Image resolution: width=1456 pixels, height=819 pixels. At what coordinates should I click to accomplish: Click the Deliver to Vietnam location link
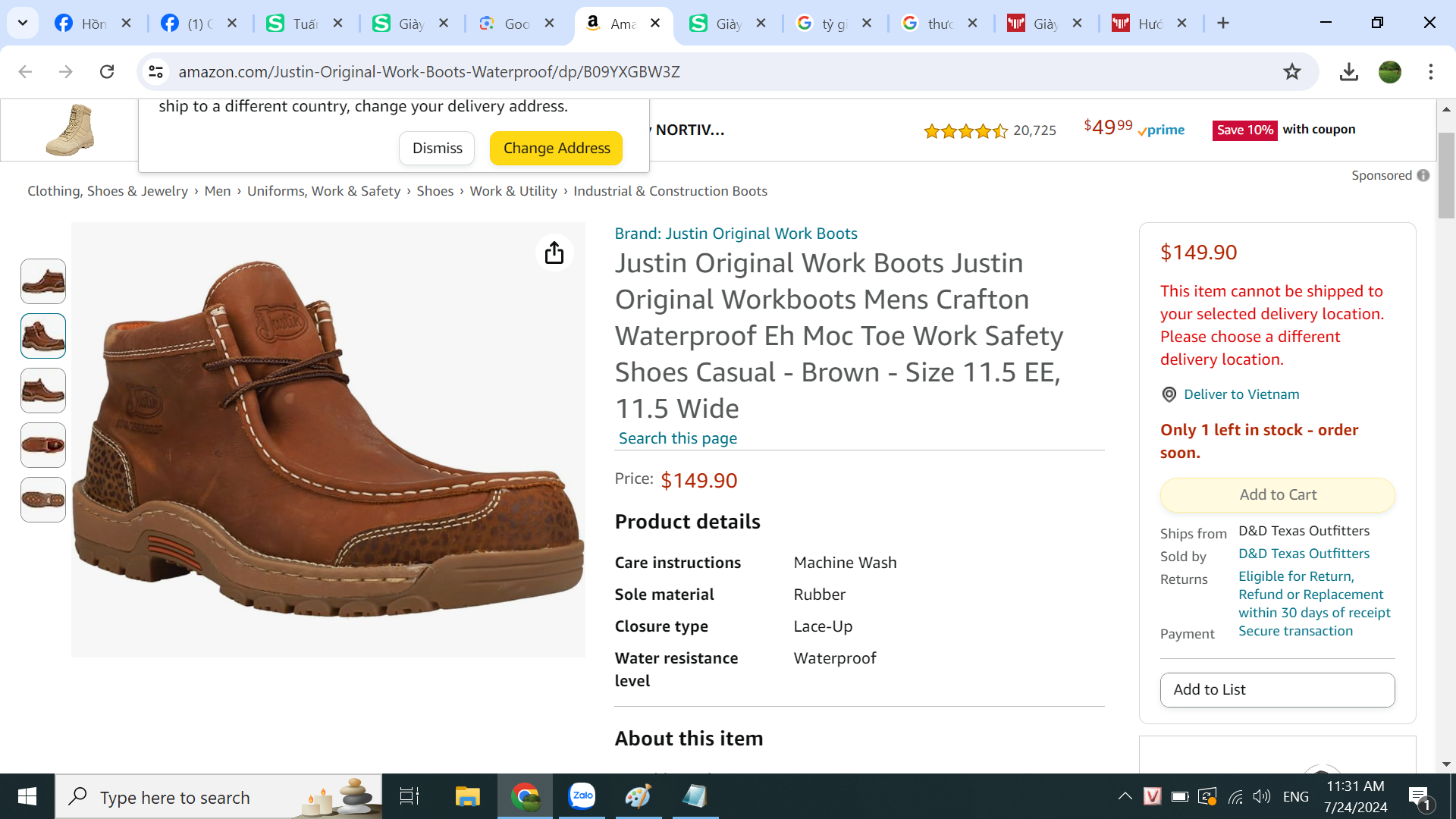(x=1241, y=394)
